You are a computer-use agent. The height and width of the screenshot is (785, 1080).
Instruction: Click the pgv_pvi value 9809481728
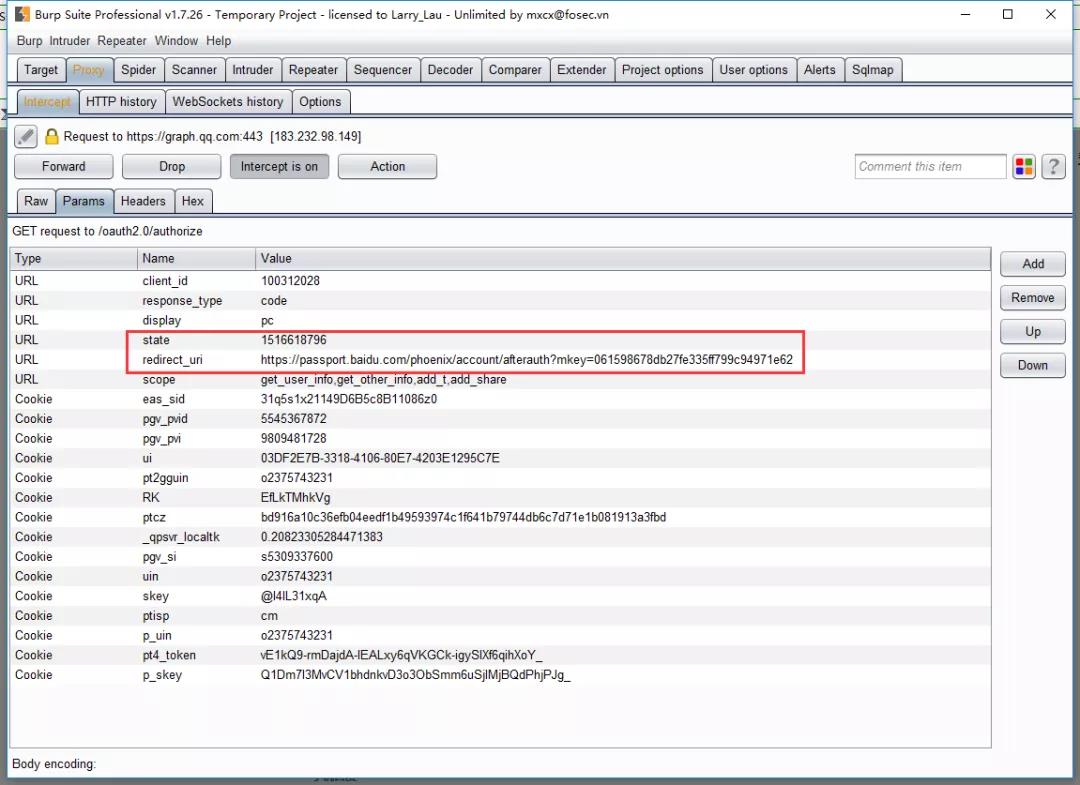(x=293, y=439)
